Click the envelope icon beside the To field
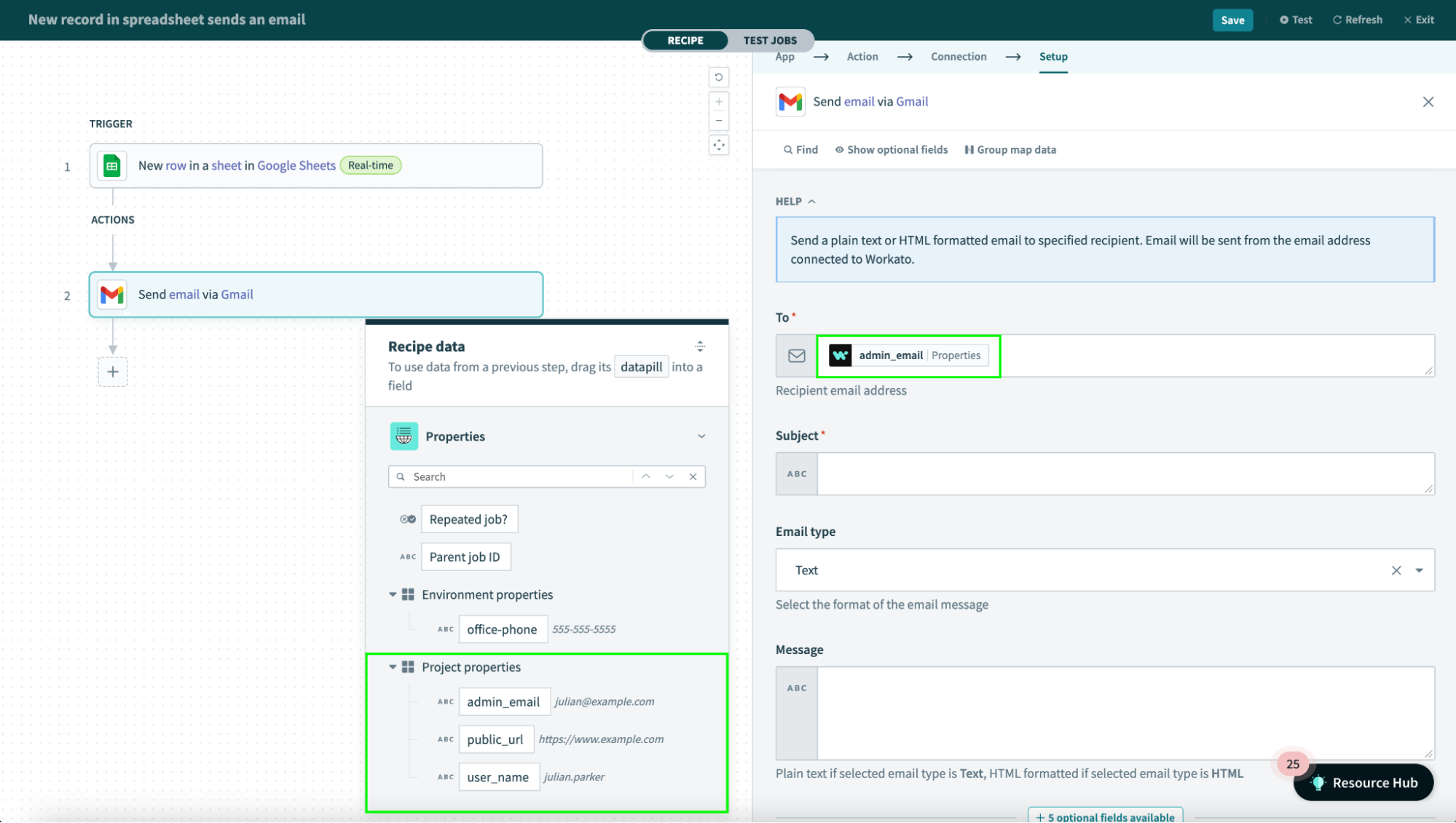 tap(795, 355)
